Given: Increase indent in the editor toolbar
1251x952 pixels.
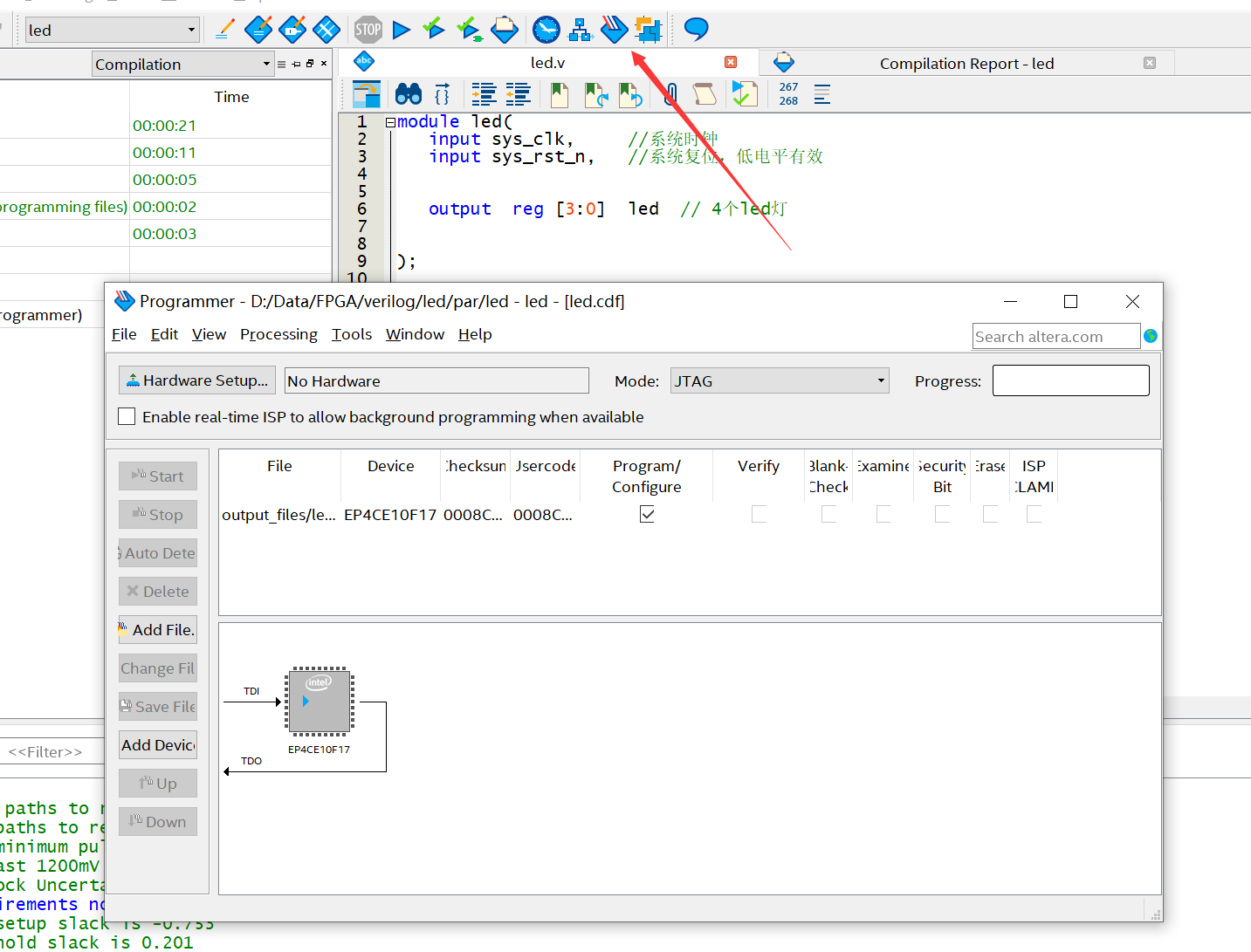Looking at the screenshot, I should point(485,93).
